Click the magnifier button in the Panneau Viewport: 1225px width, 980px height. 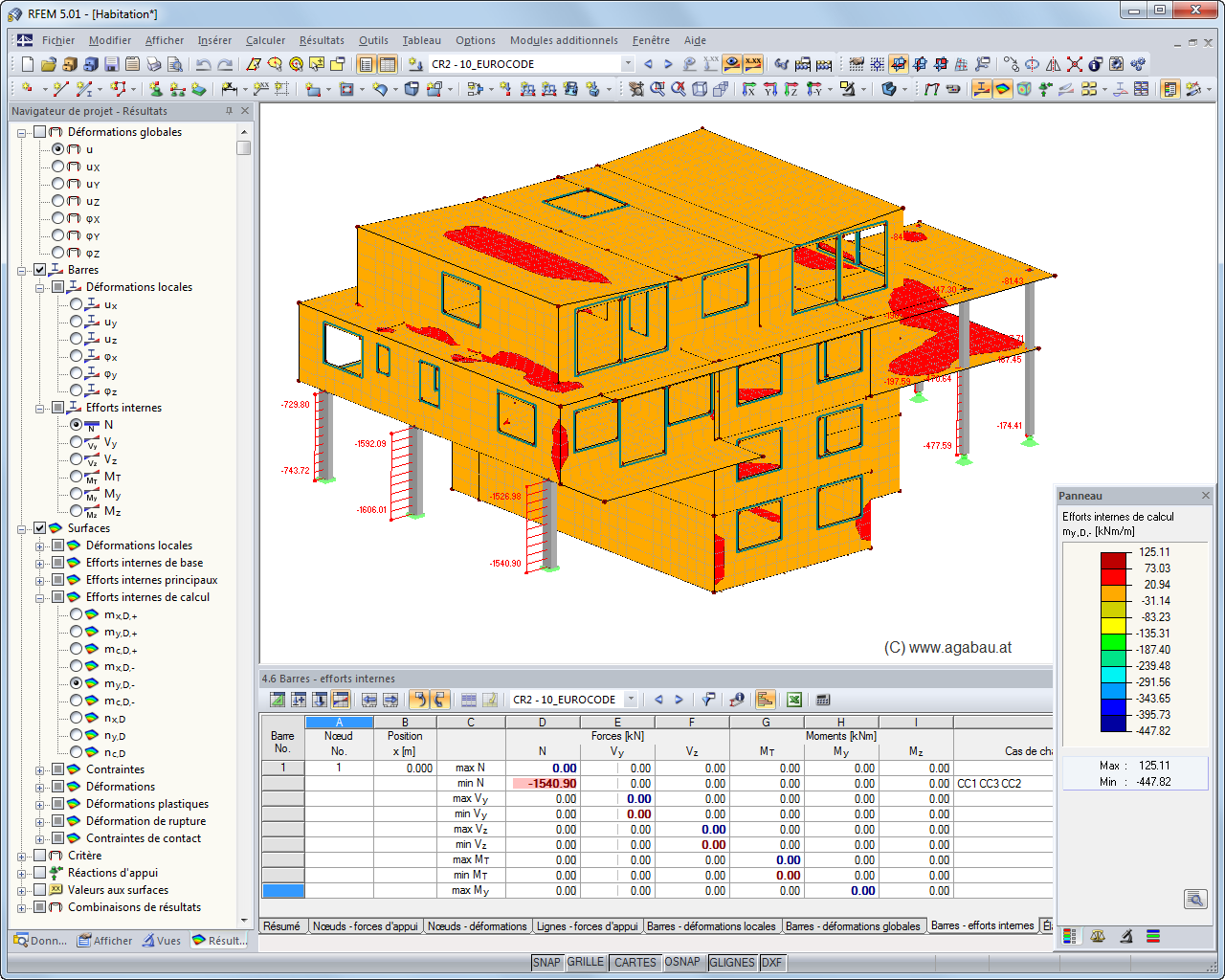[1195, 899]
